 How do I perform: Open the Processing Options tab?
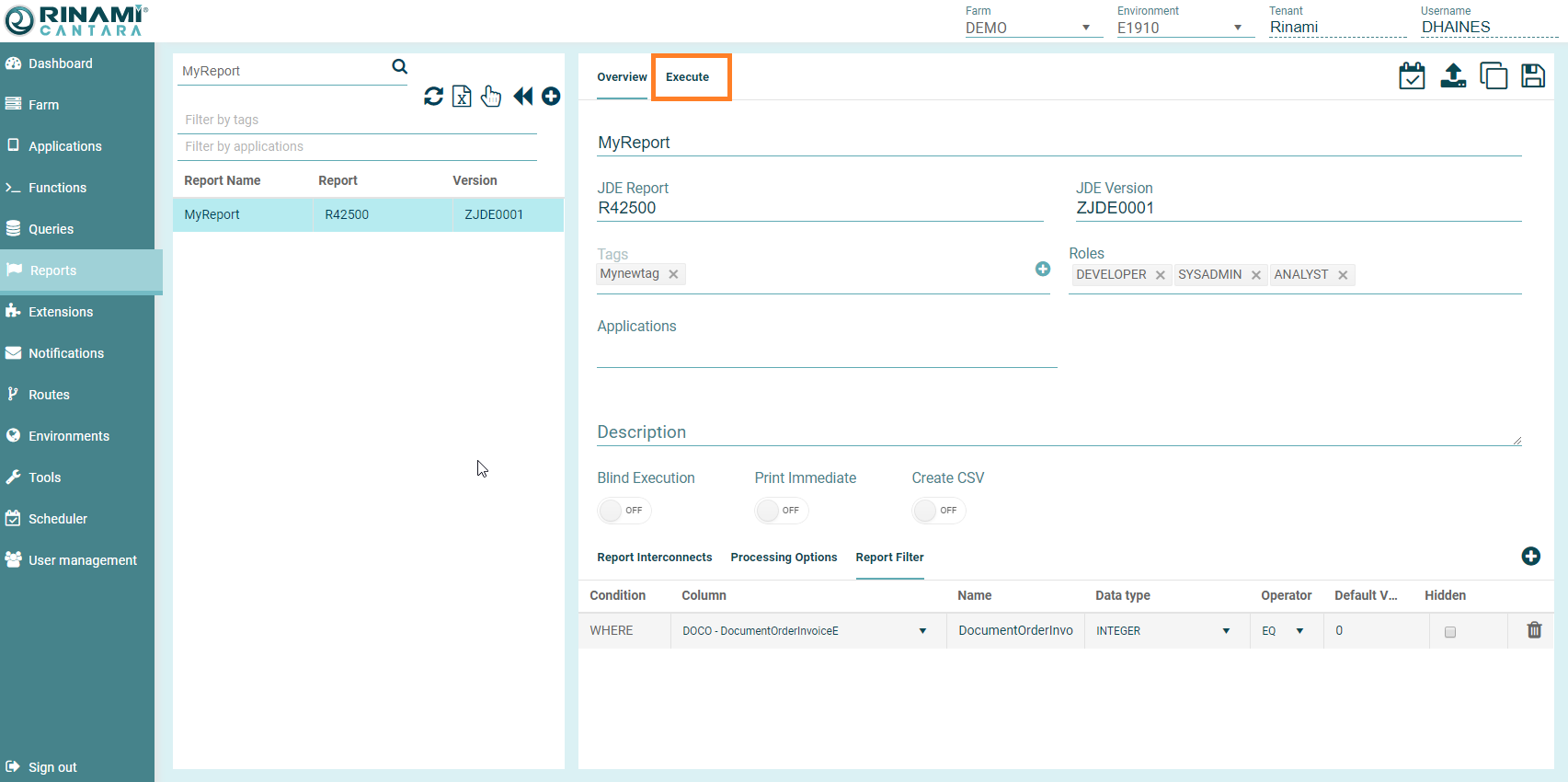click(784, 558)
